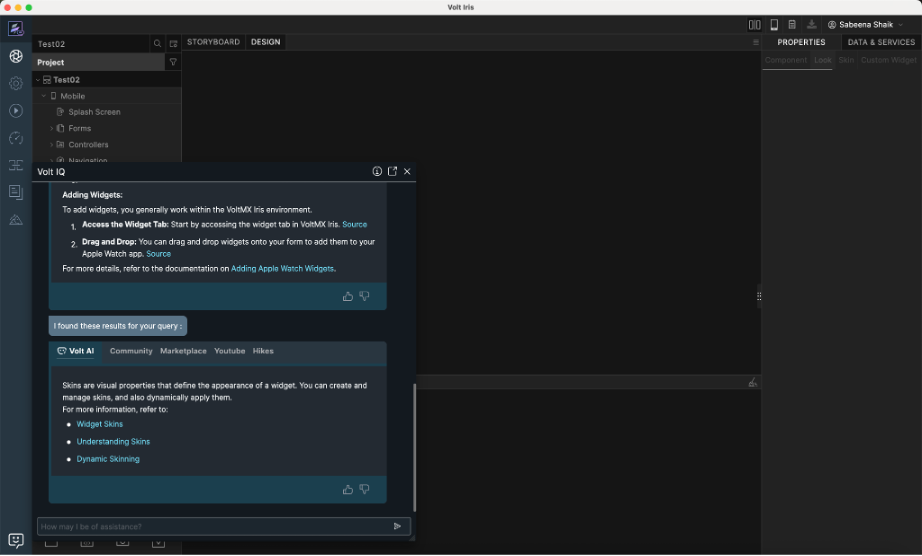Select the Component properties sub-tab

pyautogui.click(x=786, y=60)
